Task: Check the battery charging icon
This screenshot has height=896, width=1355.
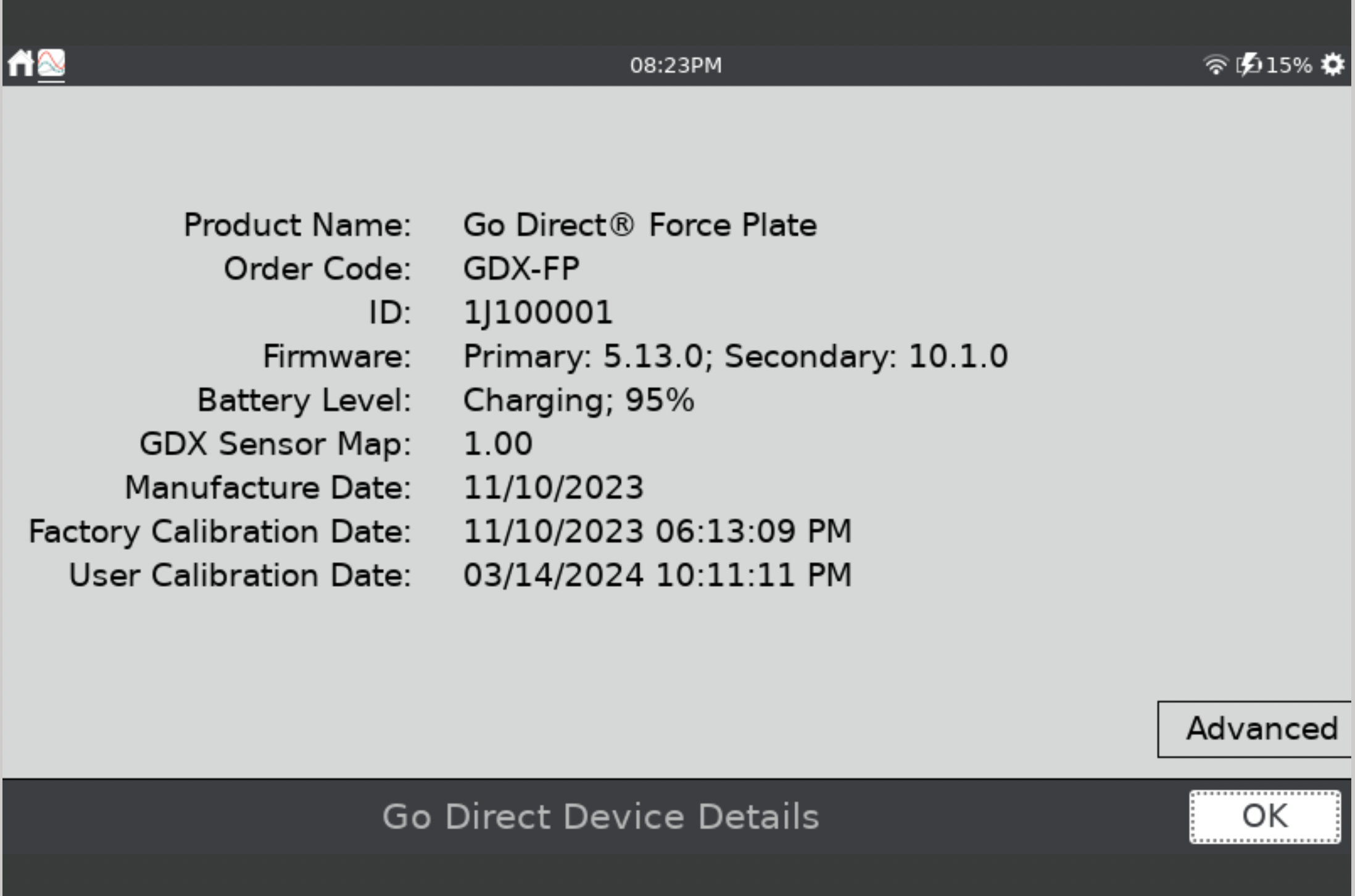Action: pyautogui.click(x=1249, y=65)
